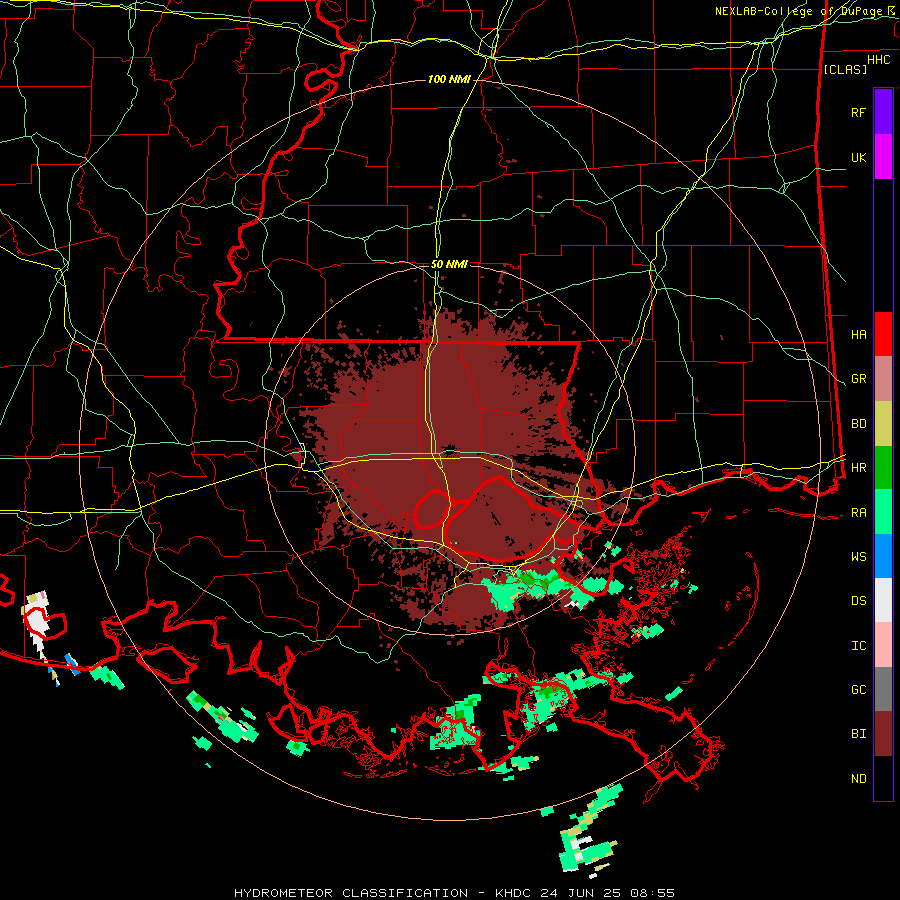900x900 pixels.
Task: Click the UK legend label
Action: 859,157
